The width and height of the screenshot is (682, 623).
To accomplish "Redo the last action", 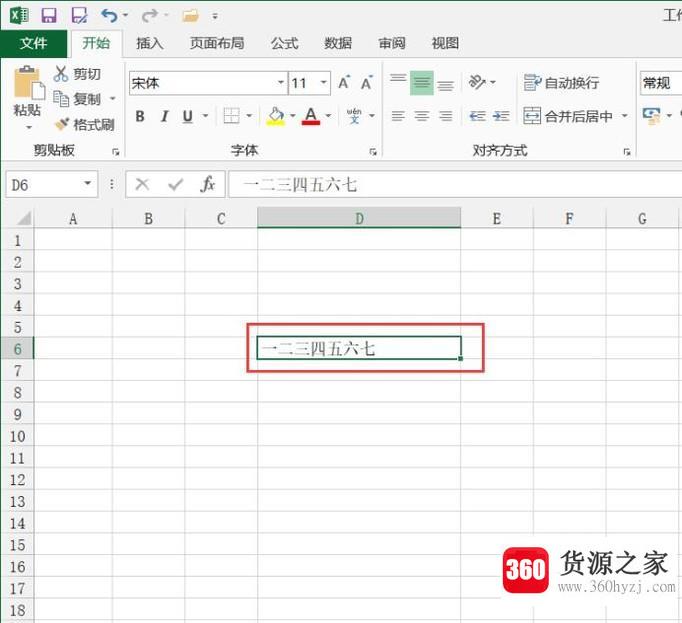I will point(150,16).
